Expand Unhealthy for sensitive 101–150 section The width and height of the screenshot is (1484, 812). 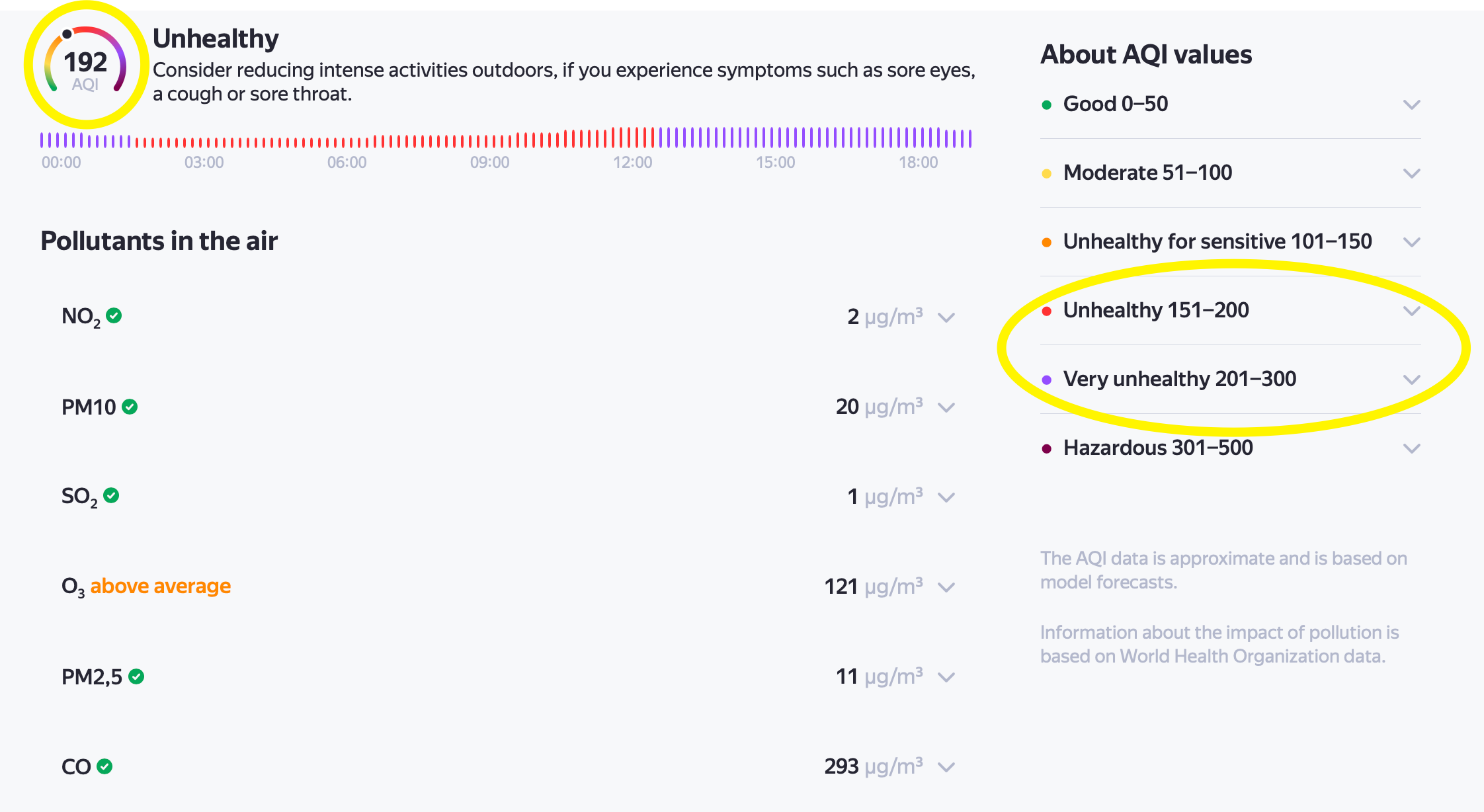(1411, 242)
